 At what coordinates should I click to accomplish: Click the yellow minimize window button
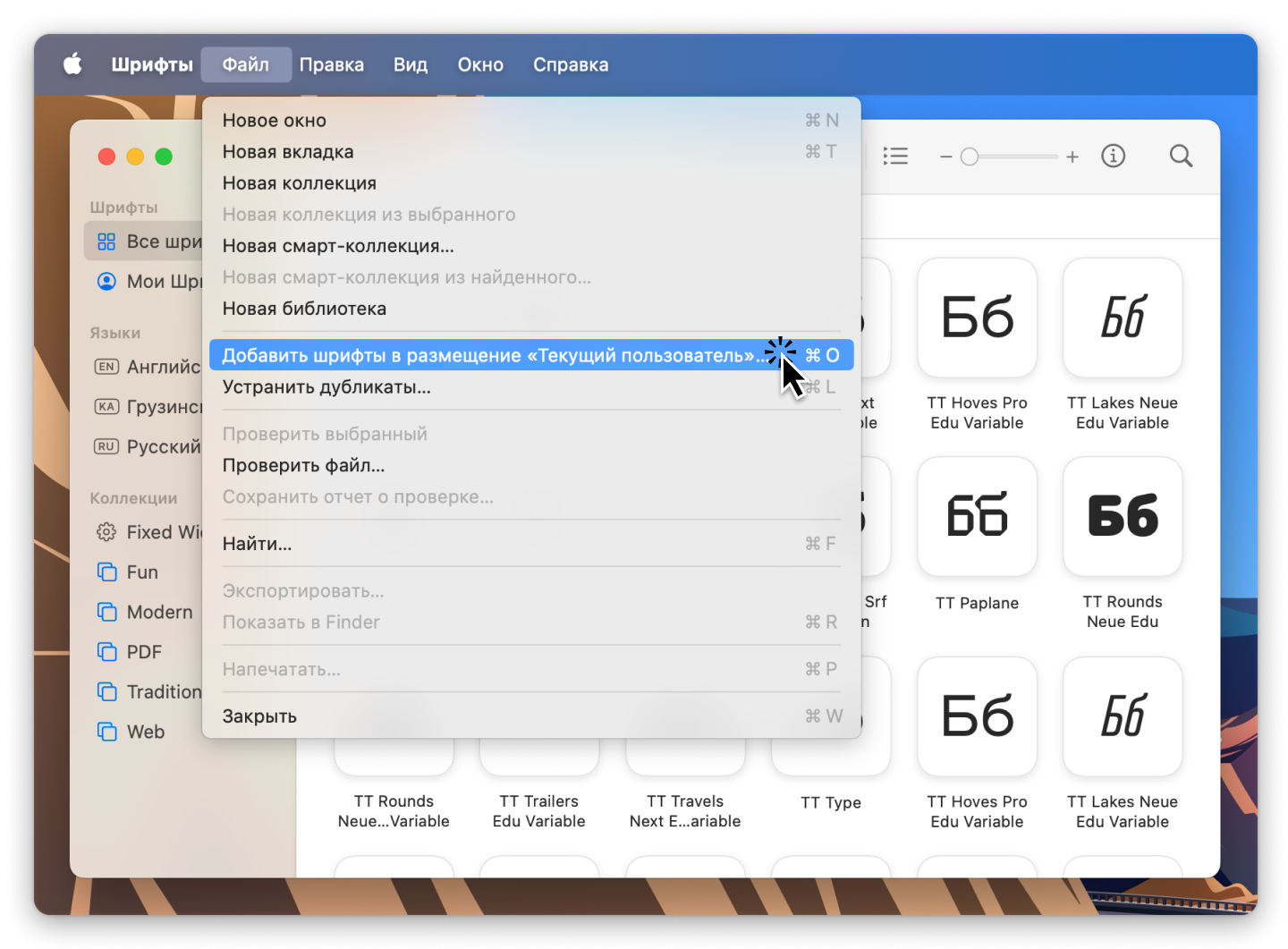pos(135,157)
